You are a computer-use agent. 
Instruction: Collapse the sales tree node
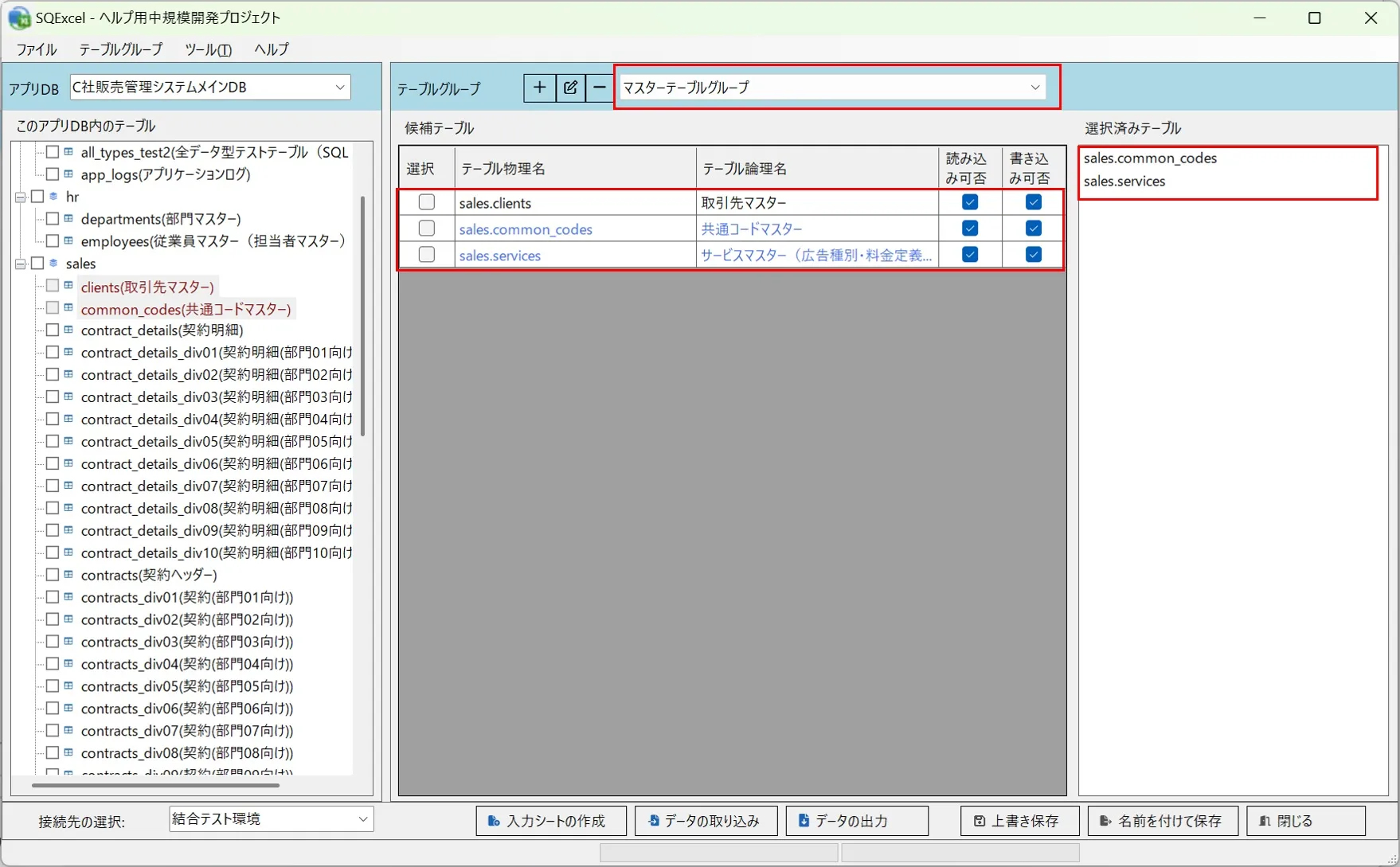pyautogui.click(x=20, y=264)
